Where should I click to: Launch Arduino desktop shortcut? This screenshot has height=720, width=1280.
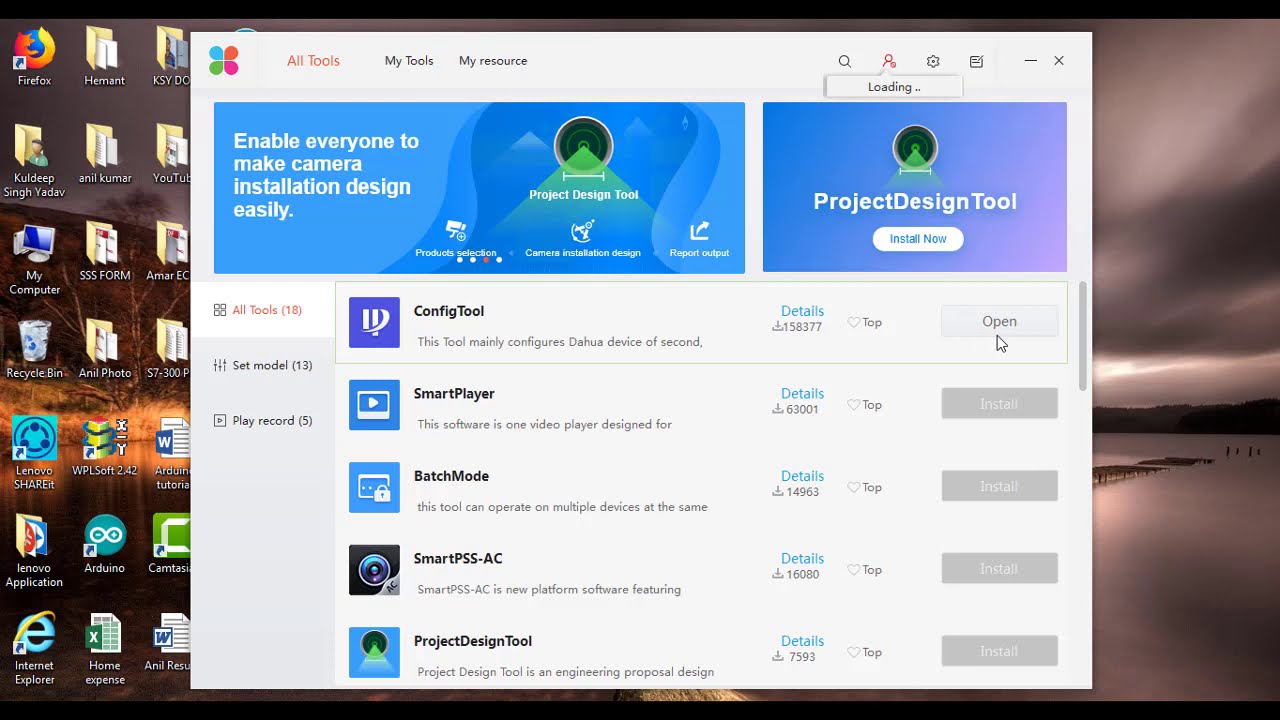point(104,545)
